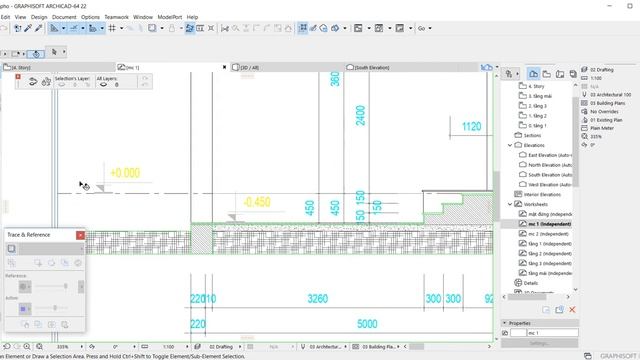Click the Active intensity slider
Screen dimensions: 640x360
(x=51, y=308)
